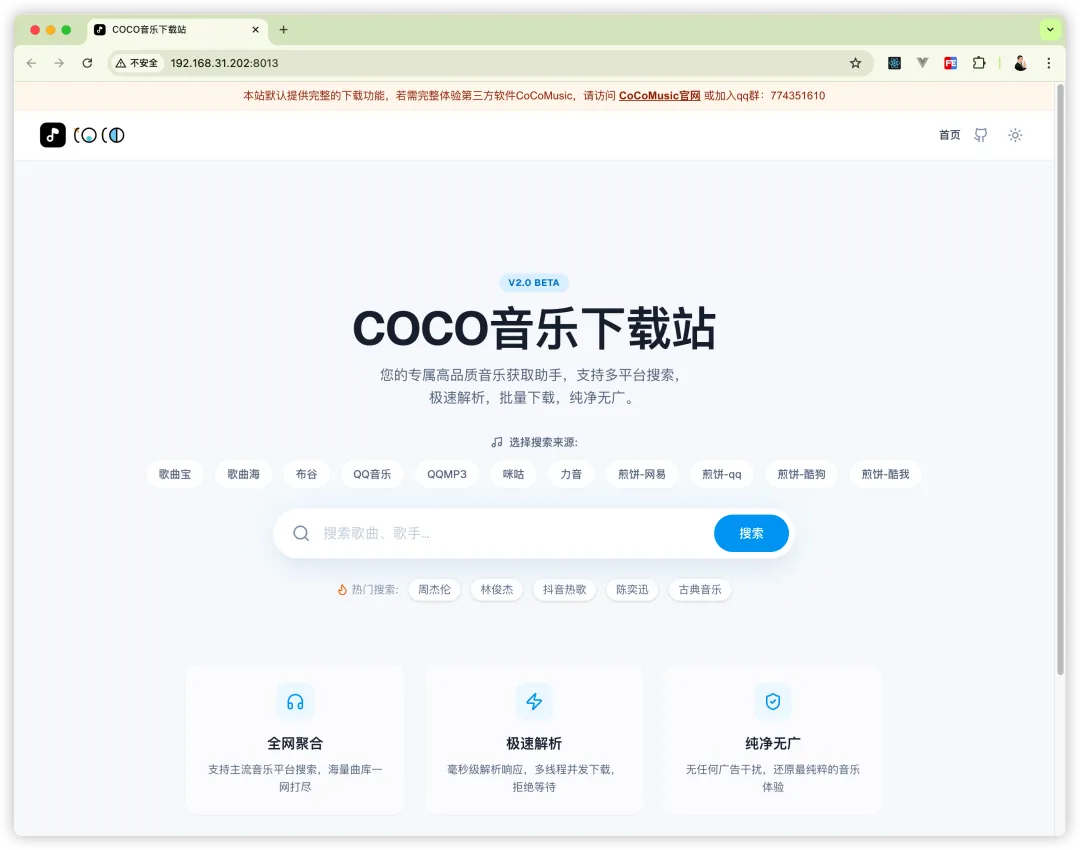Open the Vue devtools extension icon
Screen dimensions: 1080x850
click(922, 63)
